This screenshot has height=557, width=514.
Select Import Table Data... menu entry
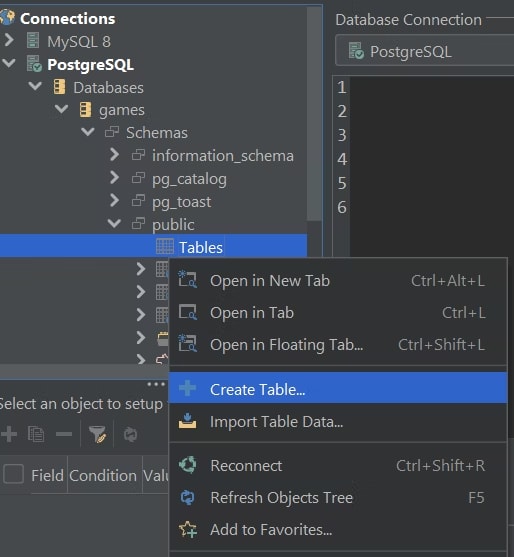[x=338, y=421]
